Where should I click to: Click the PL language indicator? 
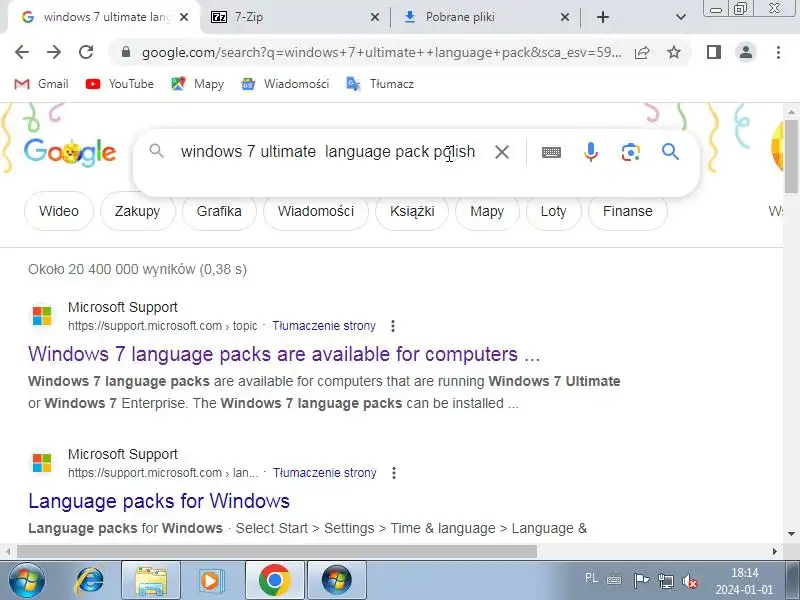[x=591, y=578]
